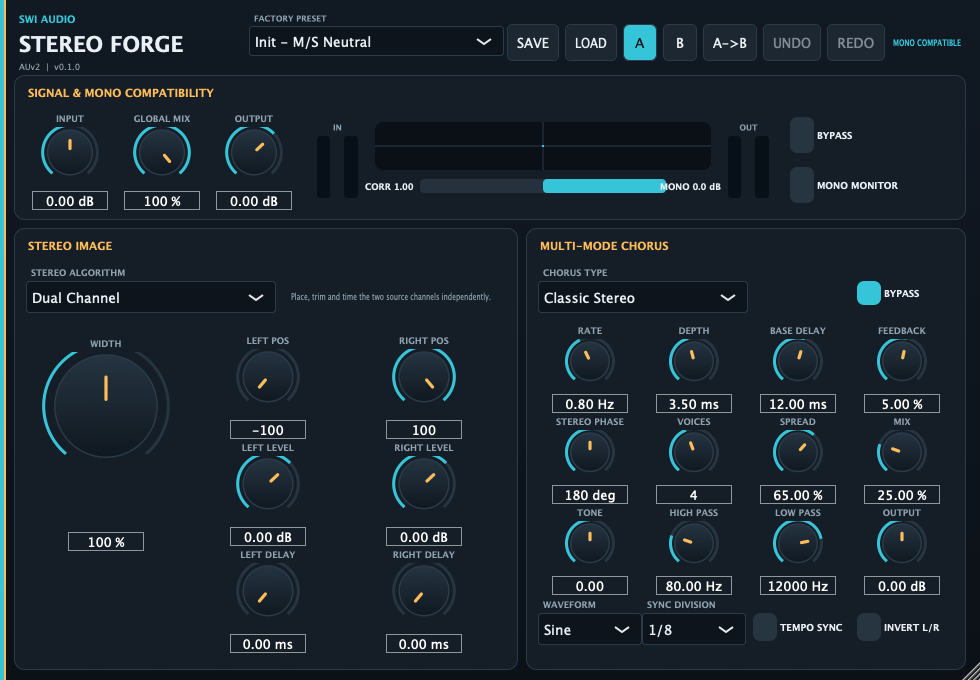Image resolution: width=980 pixels, height=680 pixels.
Task: Click the SAVE preset button
Action: pos(533,42)
